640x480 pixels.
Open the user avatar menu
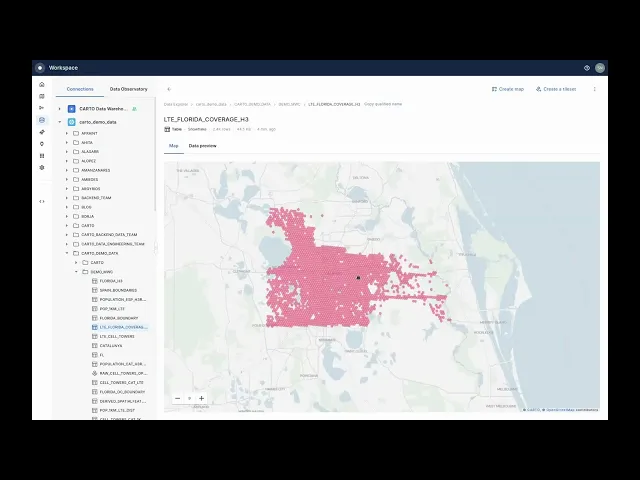(600, 68)
